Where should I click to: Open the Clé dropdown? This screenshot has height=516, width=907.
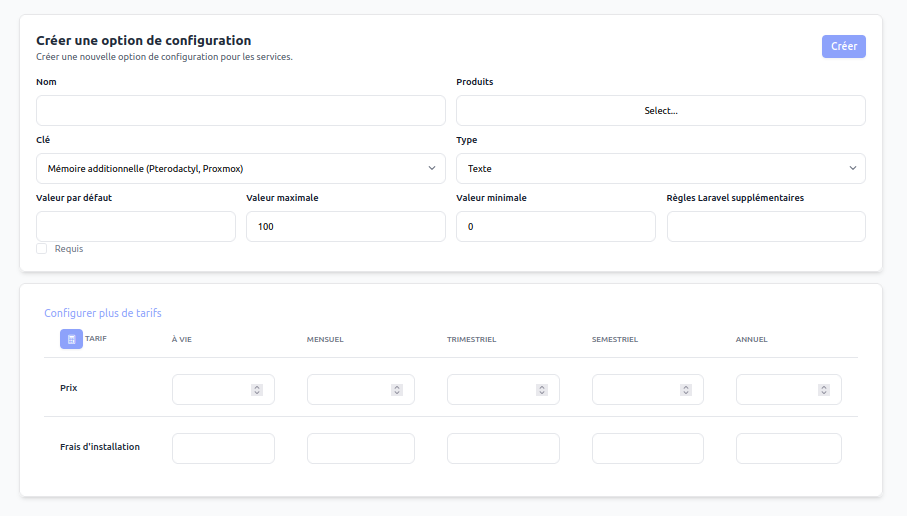tap(240, 169)
